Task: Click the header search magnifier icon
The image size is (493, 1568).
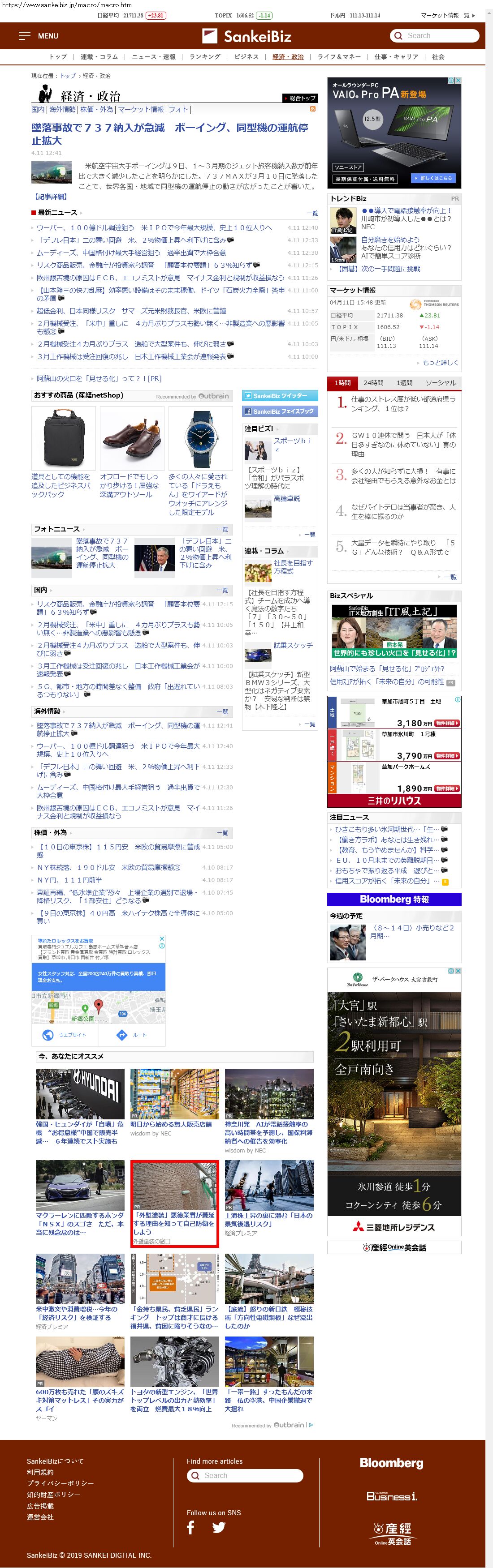Action: 398,36
